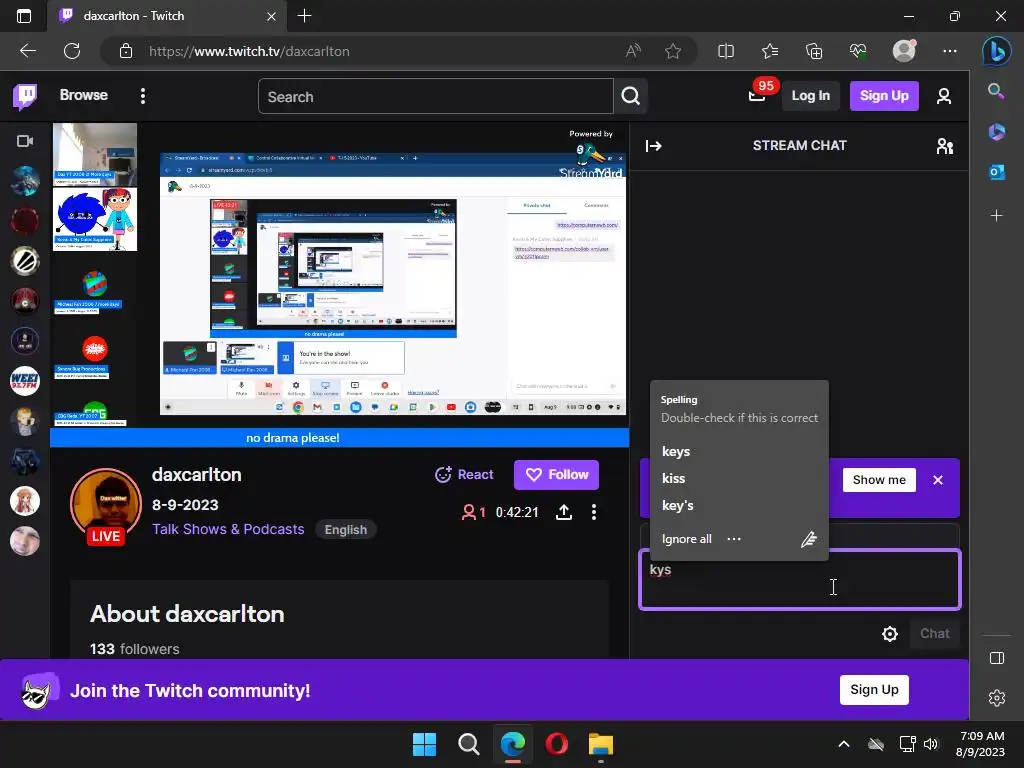The image size is (1024, 768).
Task: Open Edge Collections
Action: (814, 51)
